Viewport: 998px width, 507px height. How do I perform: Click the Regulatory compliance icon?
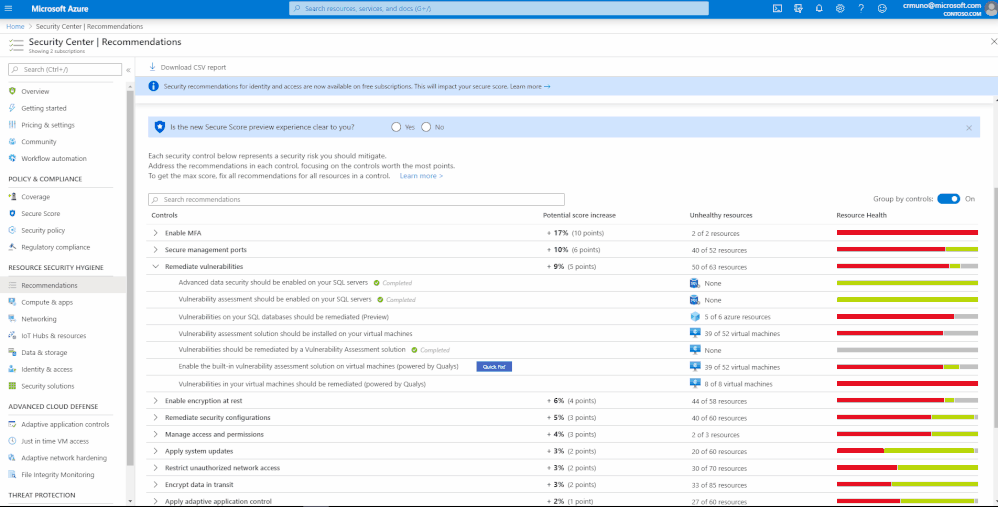coord(12,247)
